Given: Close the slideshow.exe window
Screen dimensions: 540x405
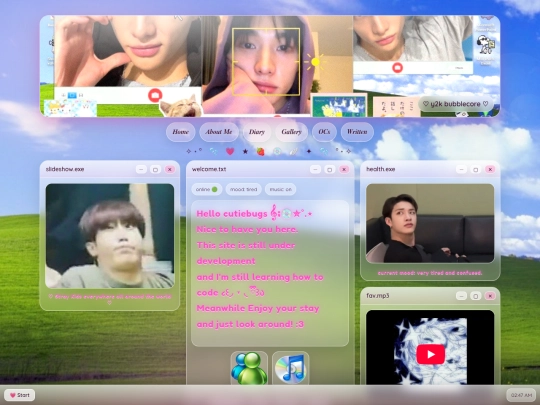Looking at the screenshot, I should pyautogui.click(x=169, y=169).
